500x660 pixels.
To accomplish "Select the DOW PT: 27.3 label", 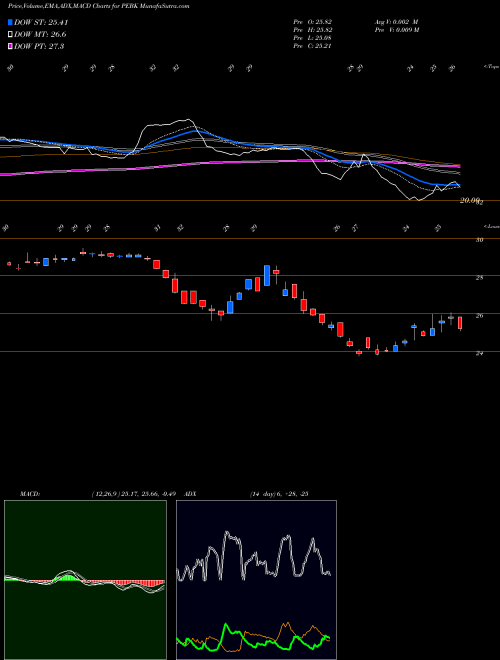I will [39, 46].
